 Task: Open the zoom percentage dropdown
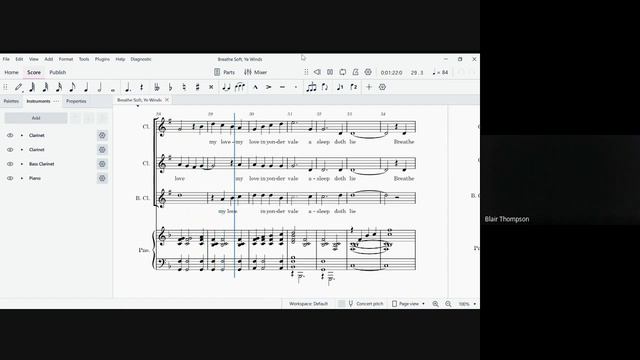(467, 304)
